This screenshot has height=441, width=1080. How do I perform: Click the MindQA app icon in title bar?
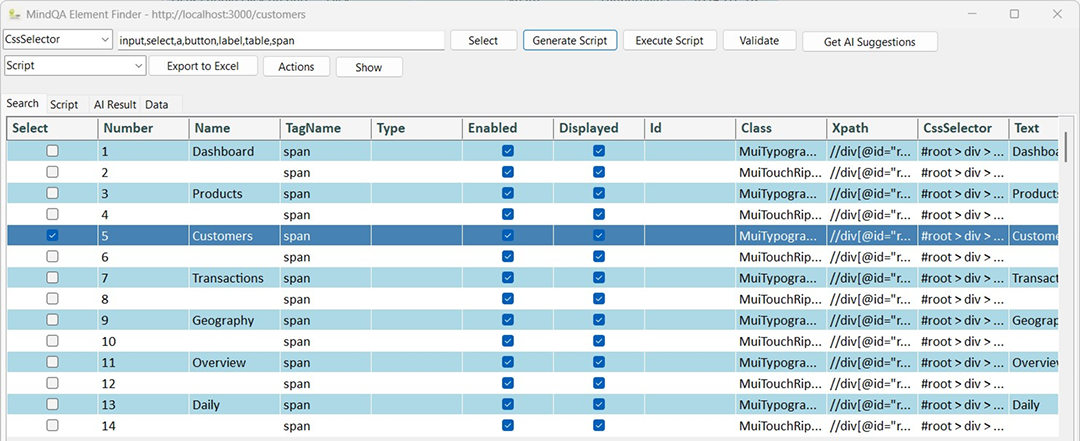coord(14,15)
